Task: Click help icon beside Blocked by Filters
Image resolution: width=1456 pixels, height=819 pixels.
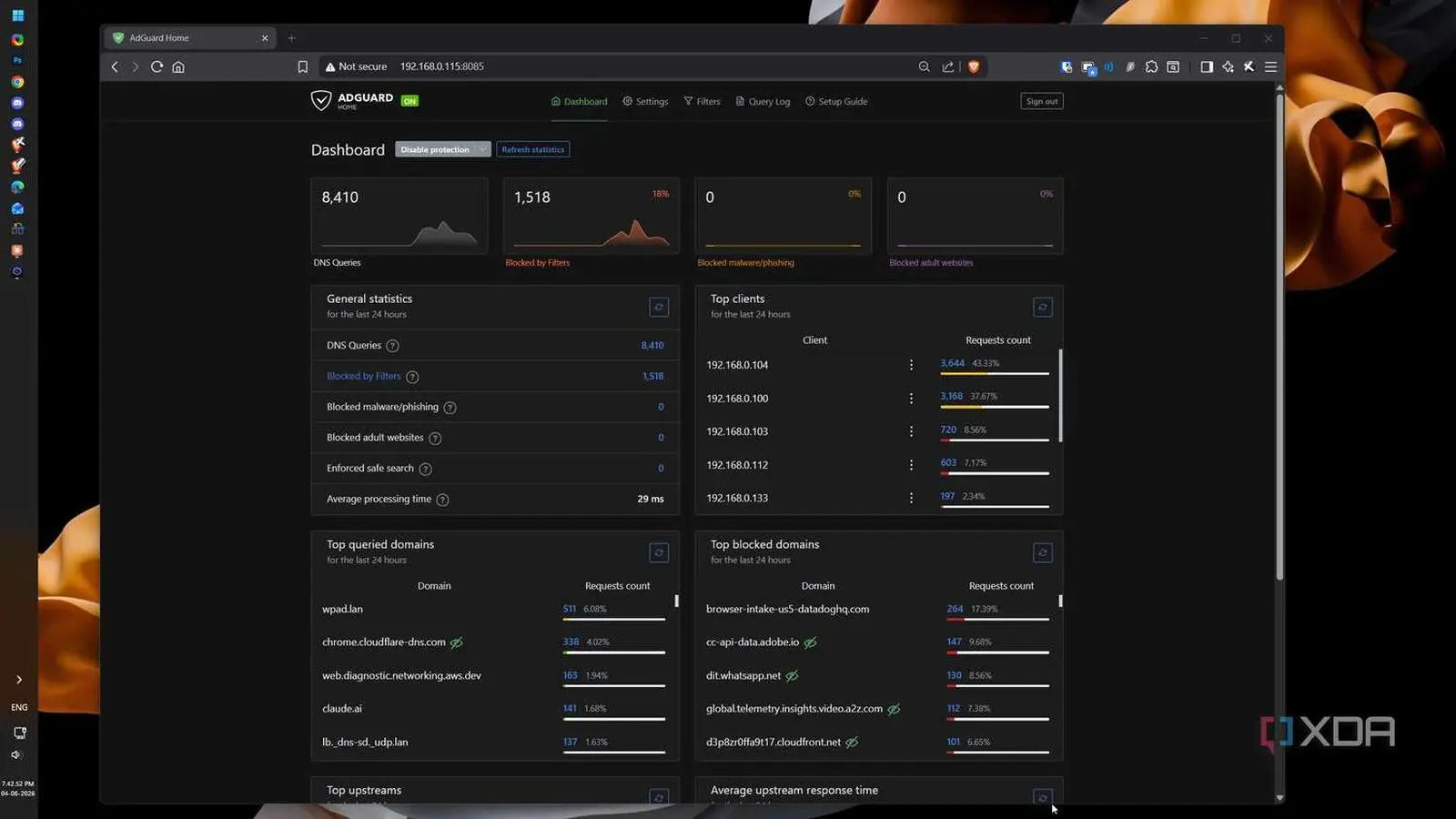Action: click(412, 377)
